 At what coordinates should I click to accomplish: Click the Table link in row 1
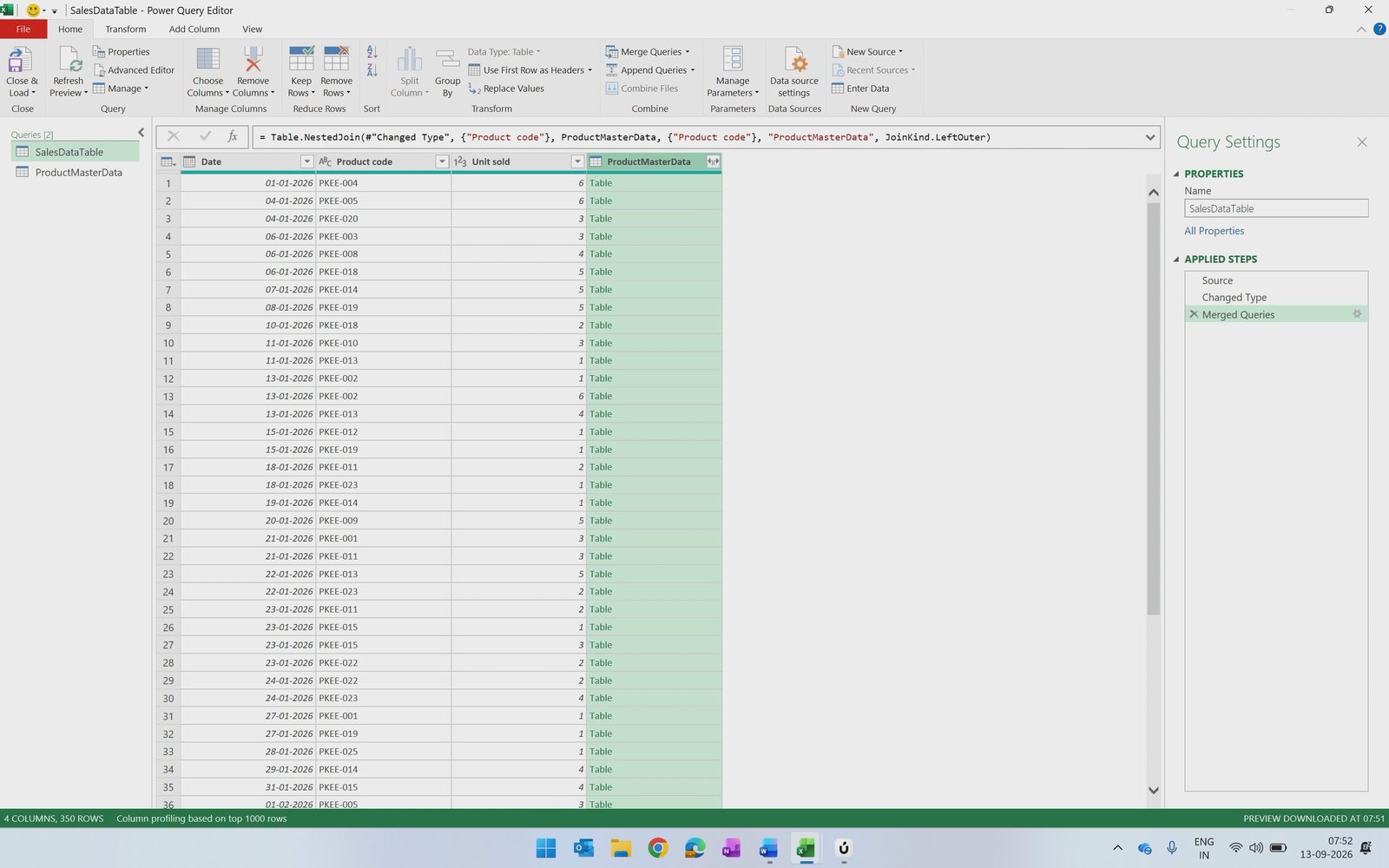(601, 183)
